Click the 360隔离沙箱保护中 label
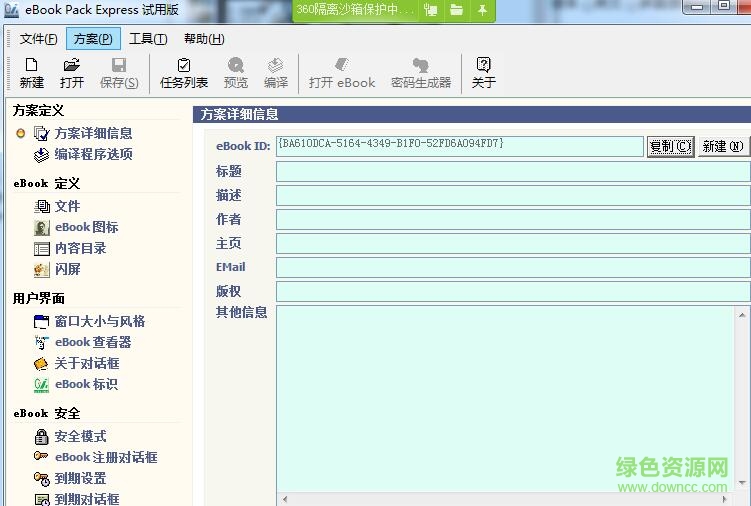Image resolution: width=751 pixels, height=506 pixels. [x=354, y=10]
